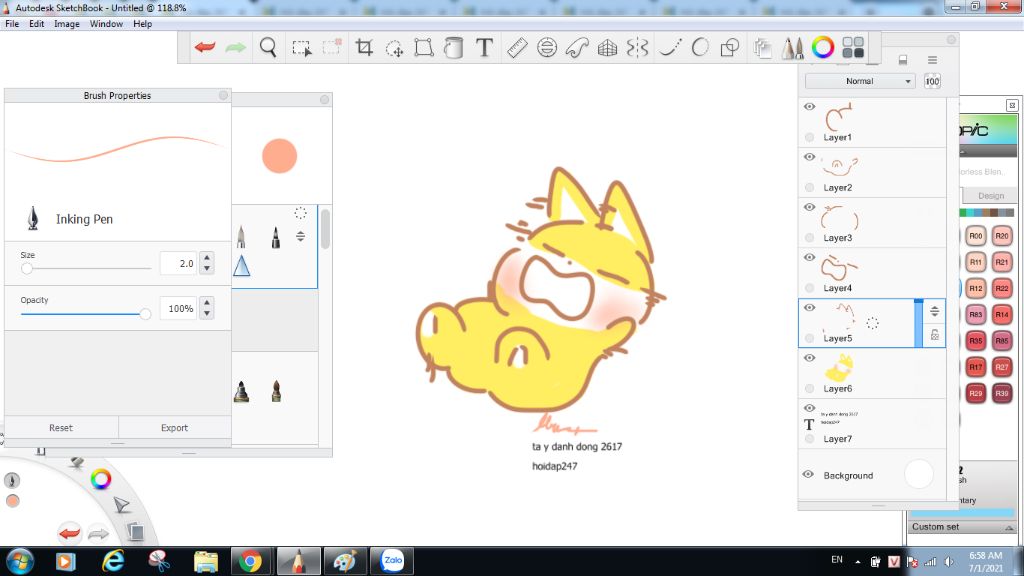Select the Zoom magnifier tool
Screen dimensions: 1024x576
[x=268, y=47]
